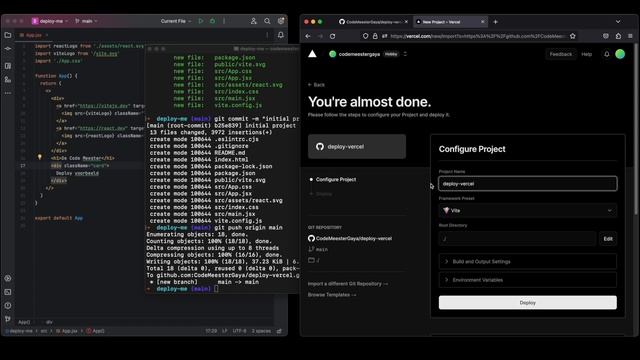Open the Framework Preset Vite dropdown
This screenshot has height=360, width=640.
[x=527, y=211]
